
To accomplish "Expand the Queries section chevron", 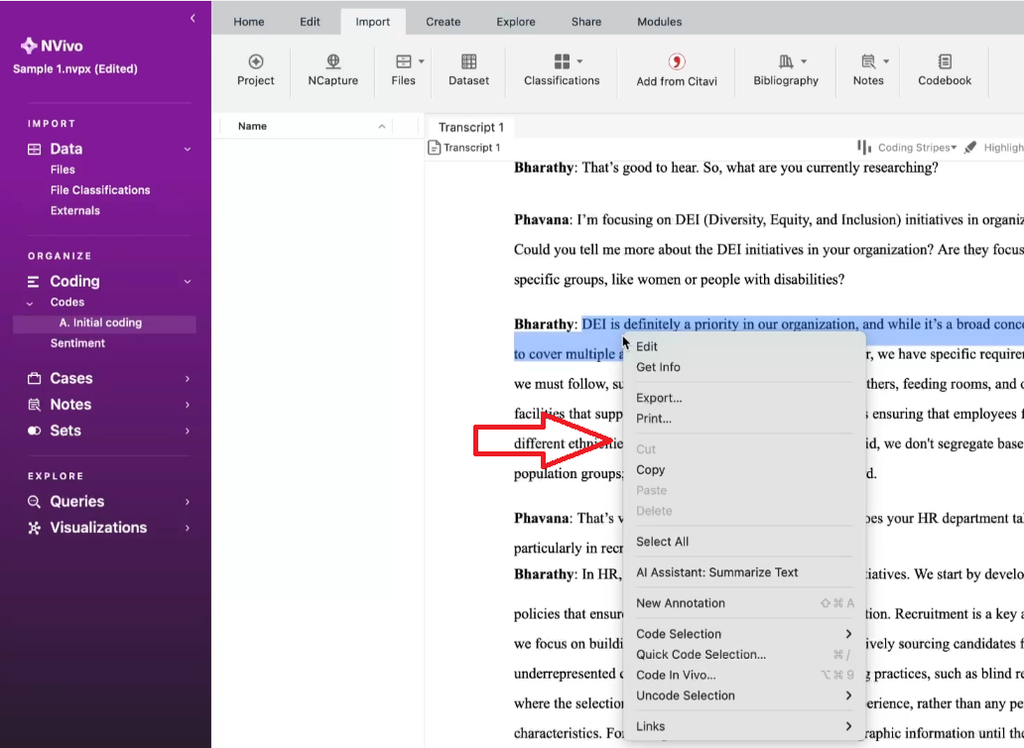I will [x=187, y=502].
